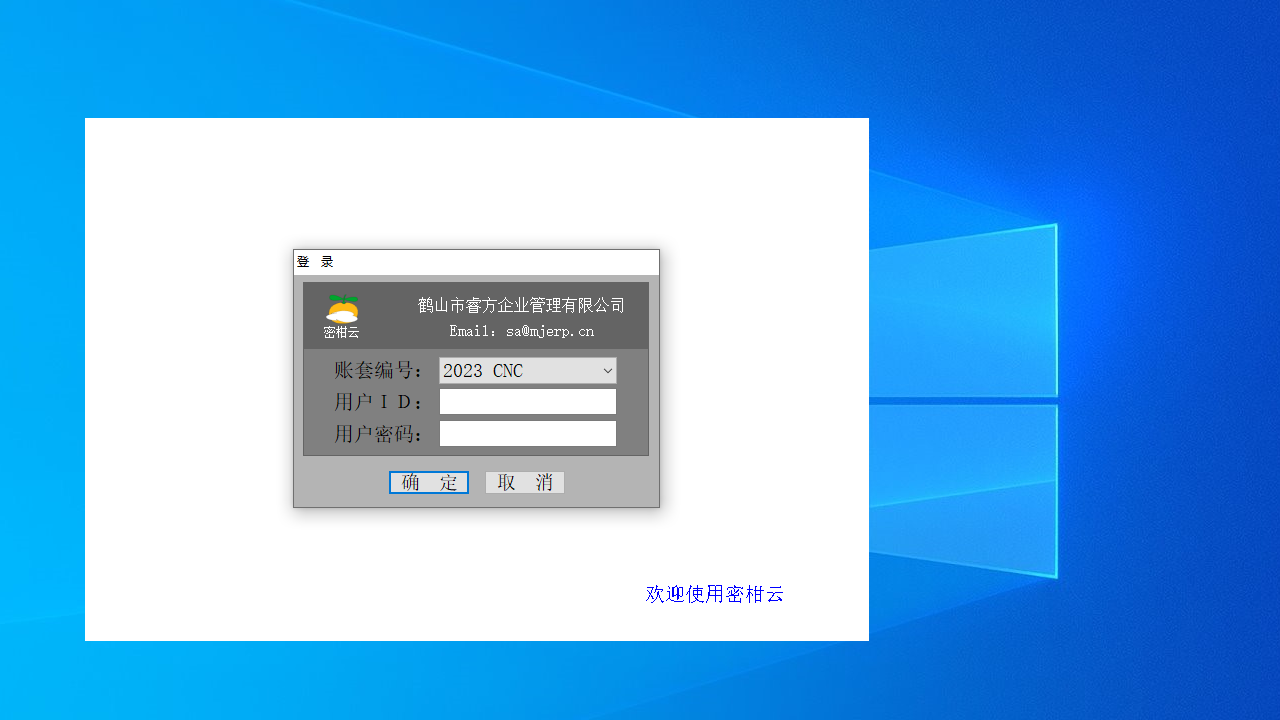The height and width of the screenshot is (720, 1280).
Task: Click the company name 鹤山市睿方企业管理有限公司
Action: click(x=519, y=305)
